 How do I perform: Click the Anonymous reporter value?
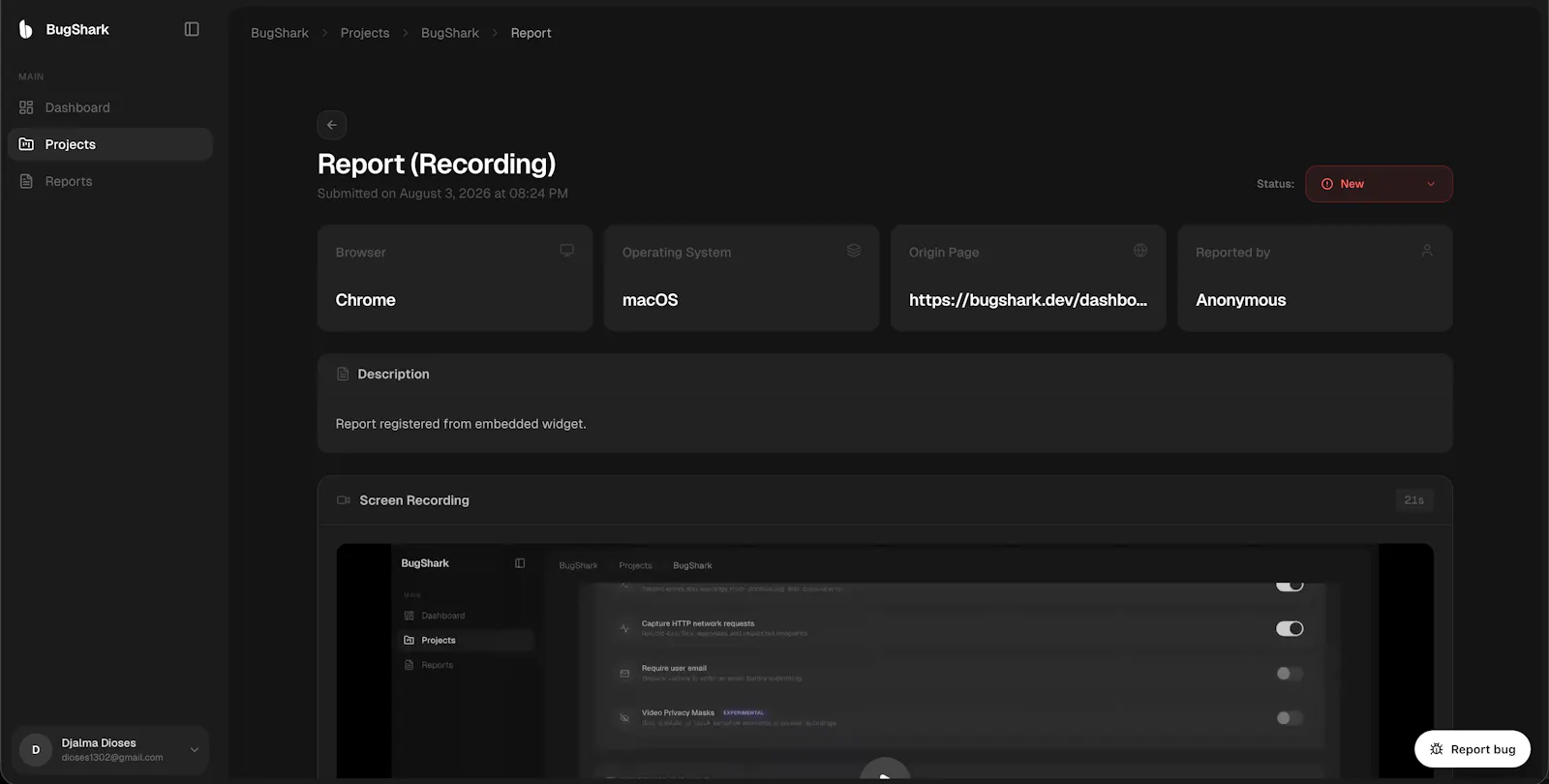click(1241, 300)
